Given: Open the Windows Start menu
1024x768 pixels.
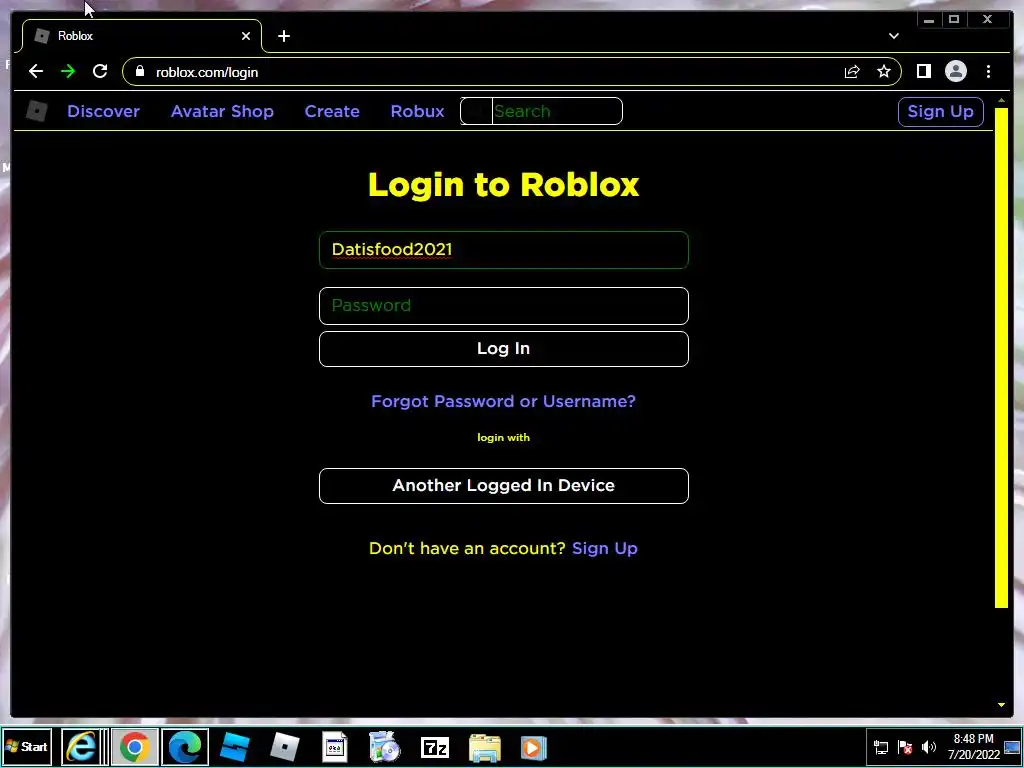Looking at the screenshot, I should 27,746.
